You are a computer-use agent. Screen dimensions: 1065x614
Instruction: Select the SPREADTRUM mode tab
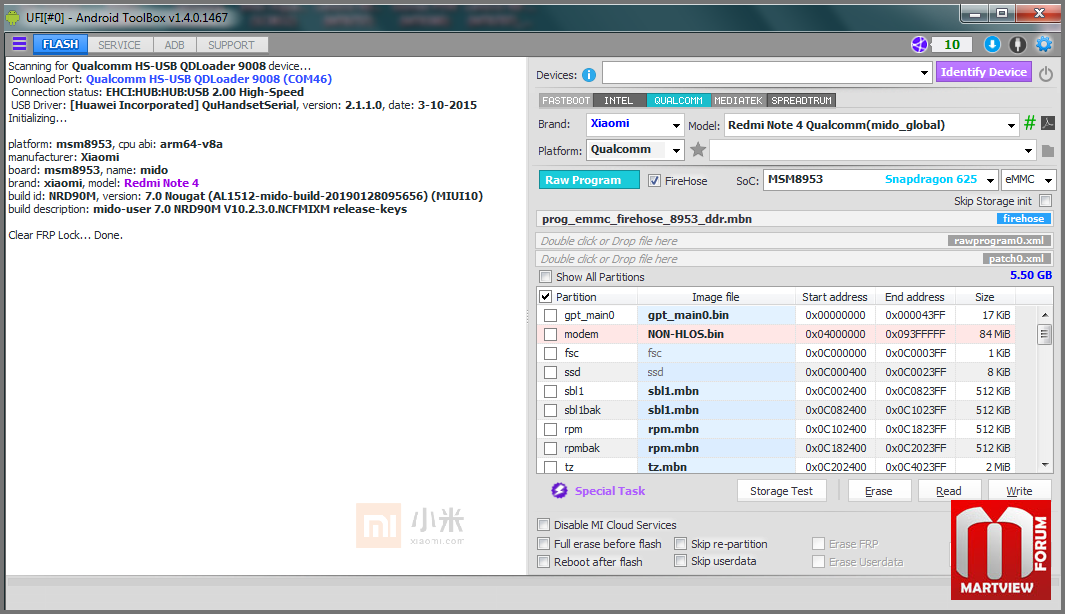801,101
